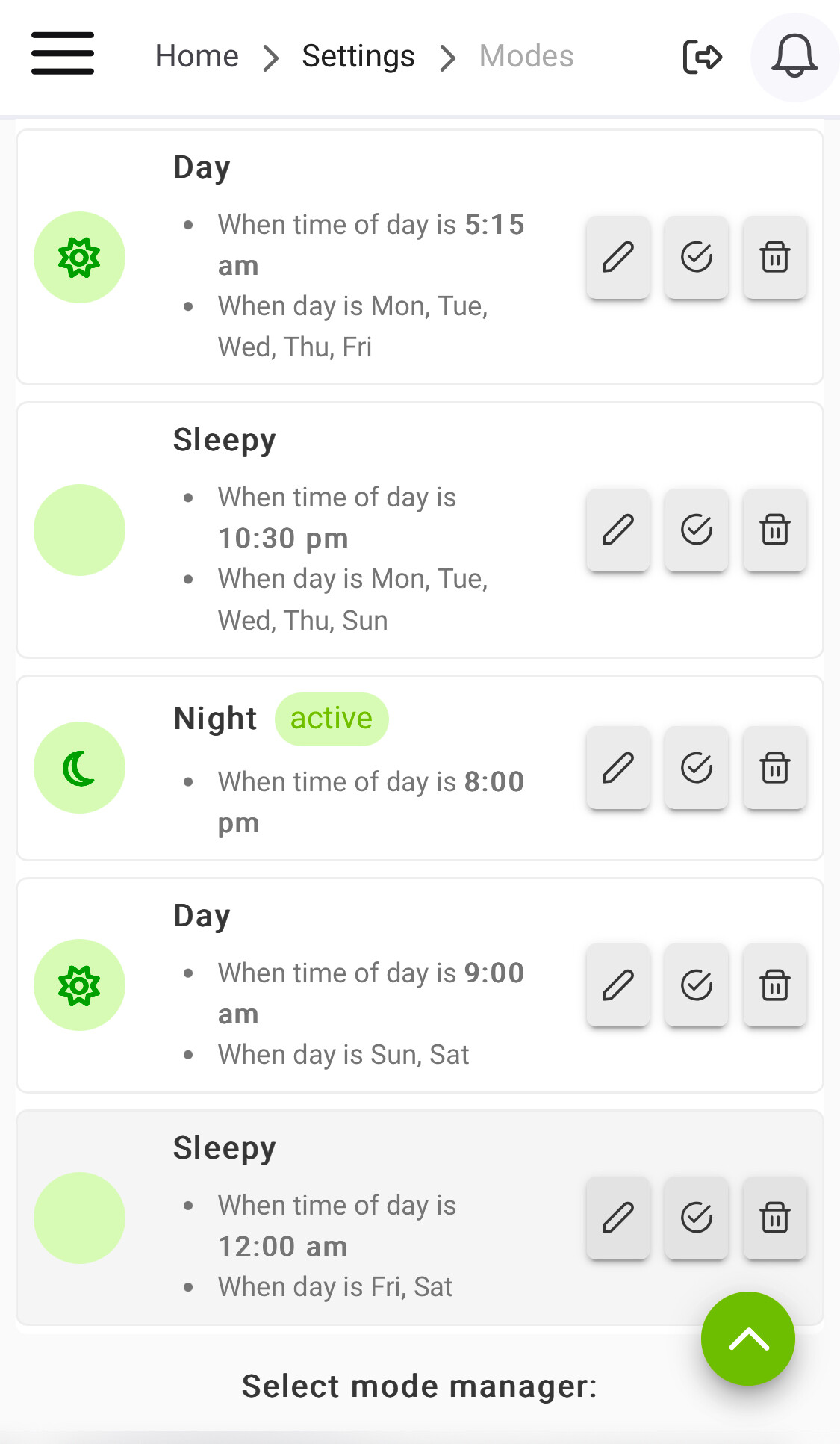
Task: Delete the 9:00 am Day mode
Action: click(775, 985)
